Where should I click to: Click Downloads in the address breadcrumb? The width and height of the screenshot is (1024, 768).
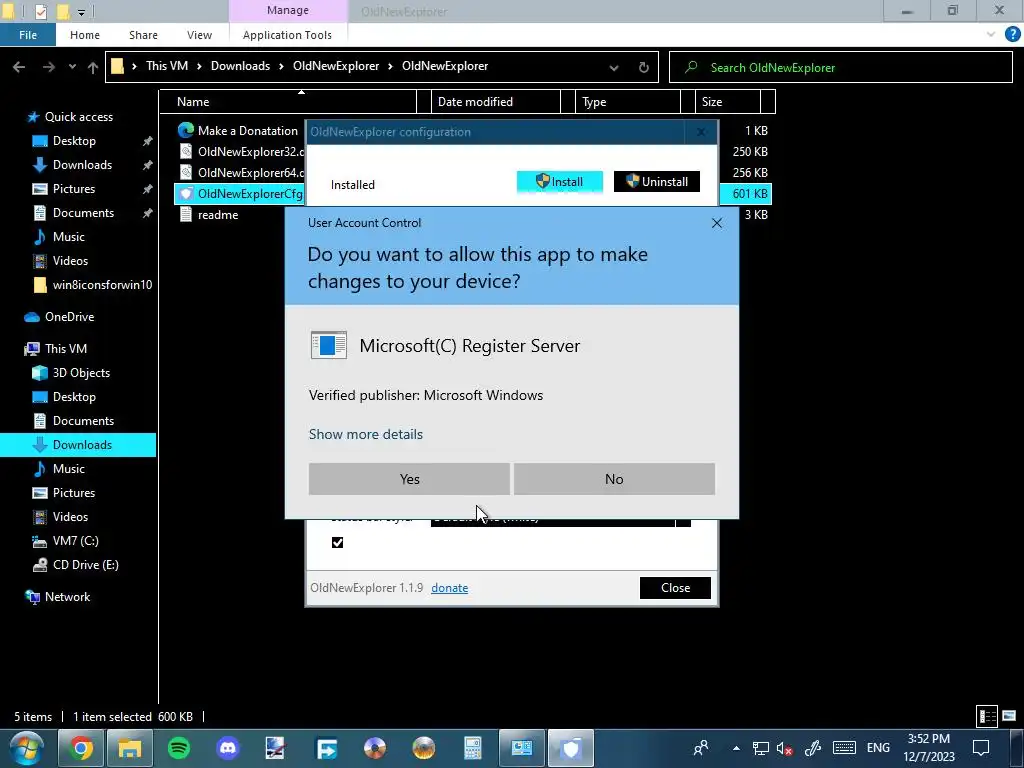point(240,66)
